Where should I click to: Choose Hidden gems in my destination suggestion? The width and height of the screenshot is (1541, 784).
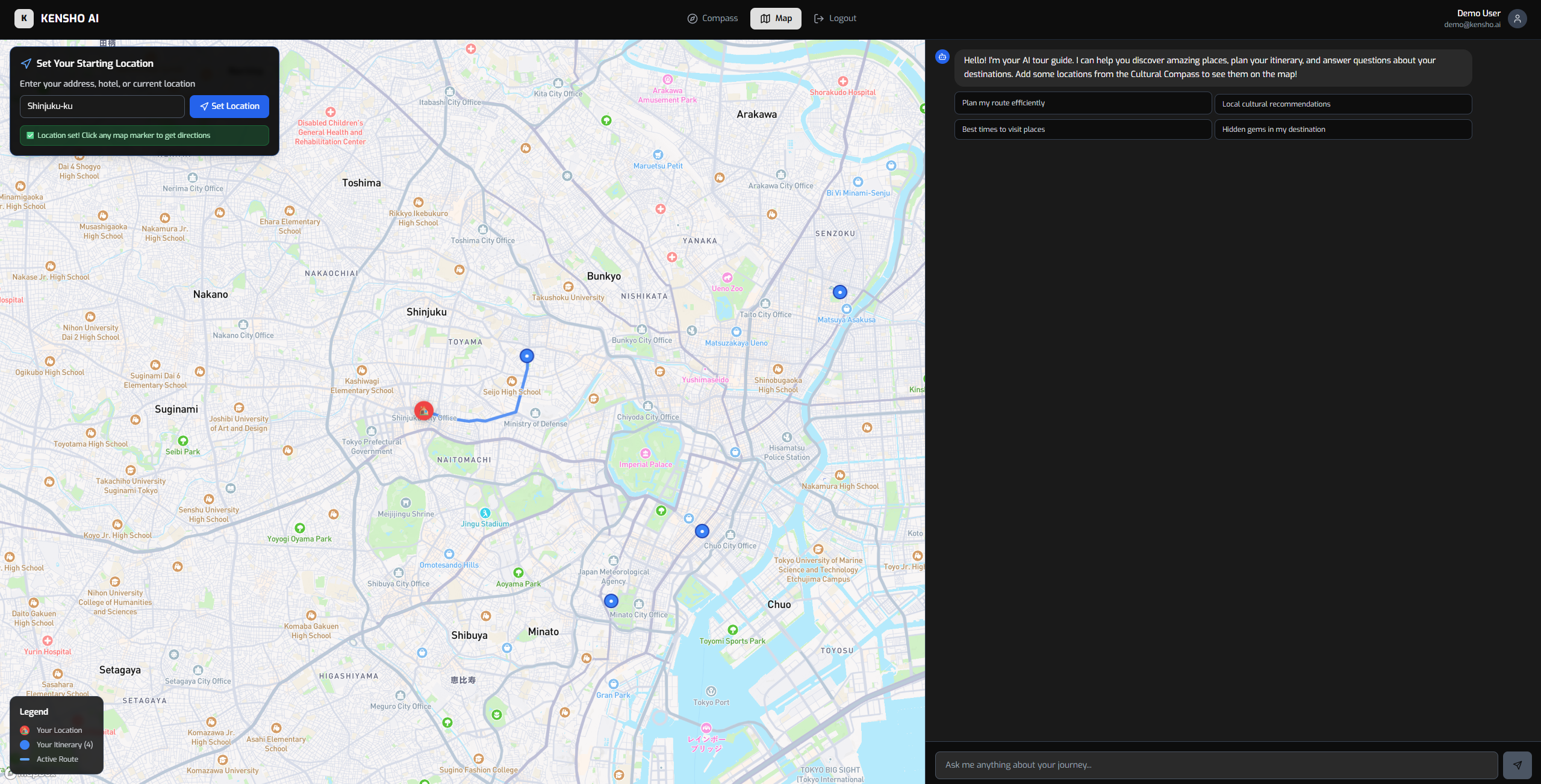1342,129
